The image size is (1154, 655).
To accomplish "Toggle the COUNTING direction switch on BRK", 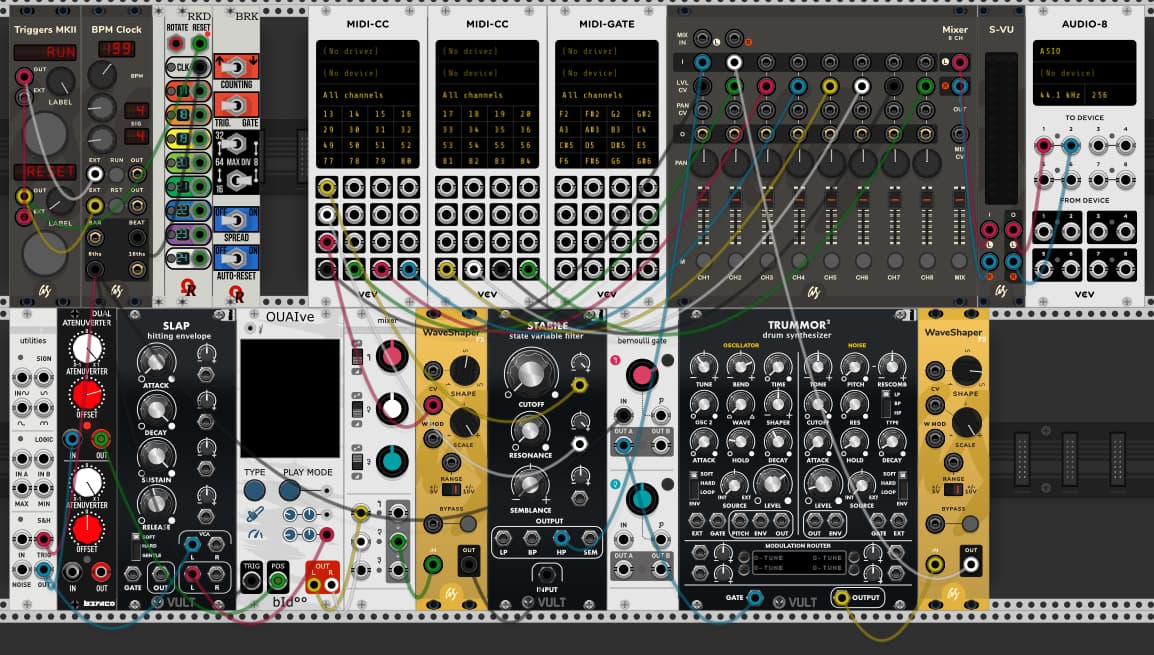I will pyautogui.click(x=237, y=66).
